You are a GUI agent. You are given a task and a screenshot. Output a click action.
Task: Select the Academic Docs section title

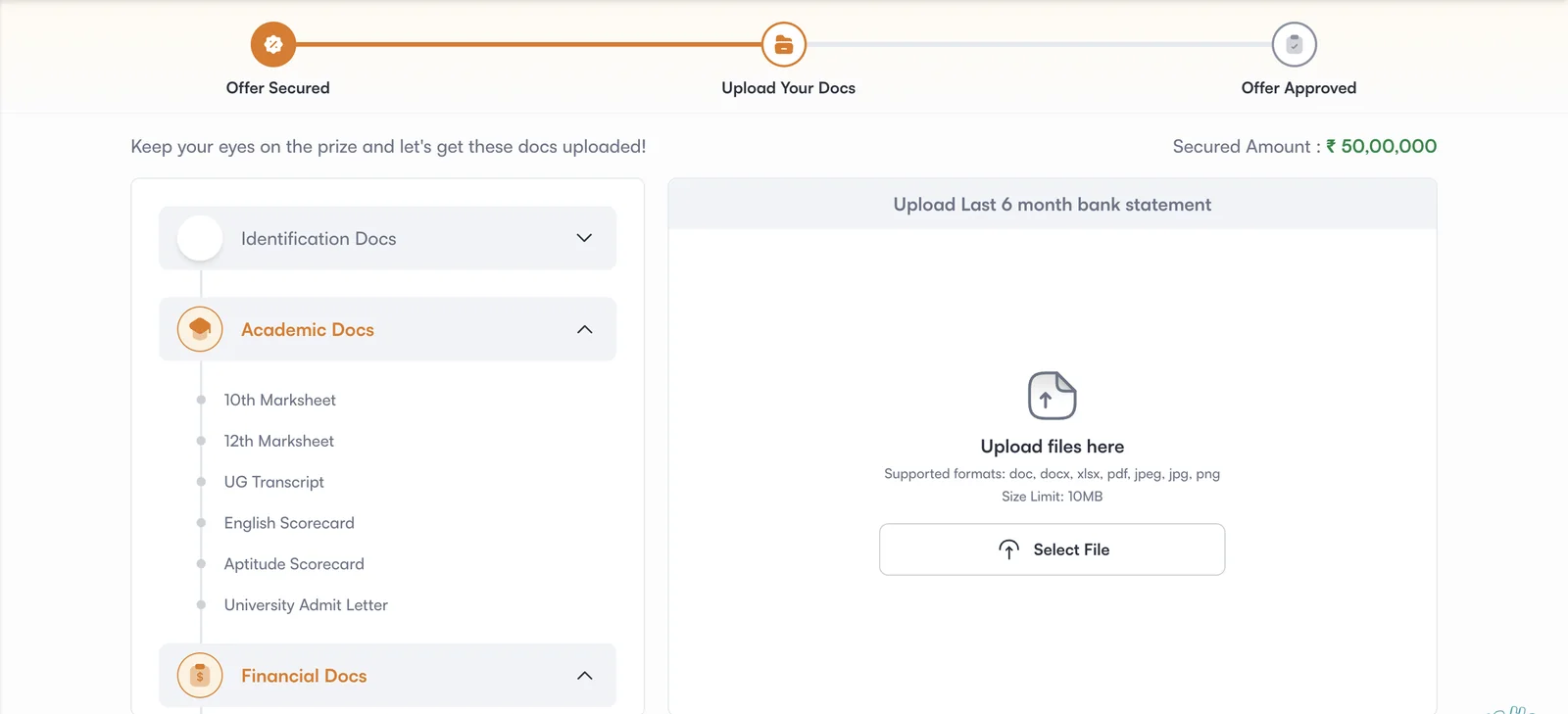pyautogui.click(x=308, y=330)
